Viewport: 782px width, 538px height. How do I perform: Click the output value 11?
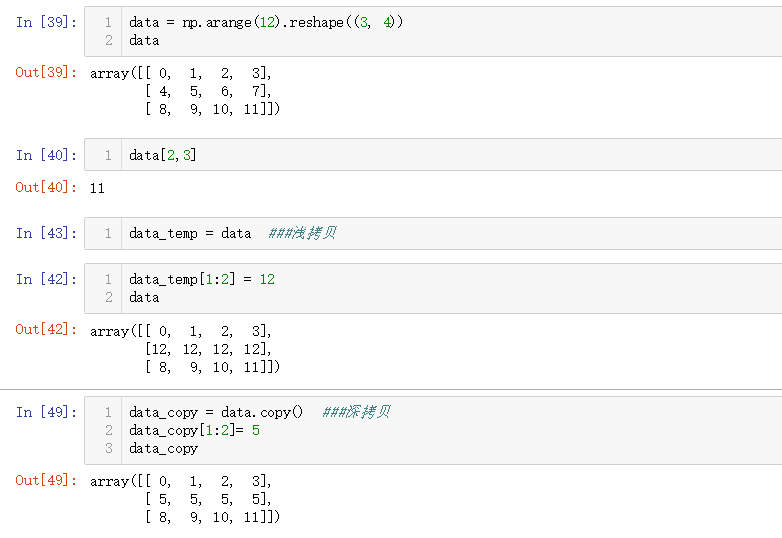point(97,188)
